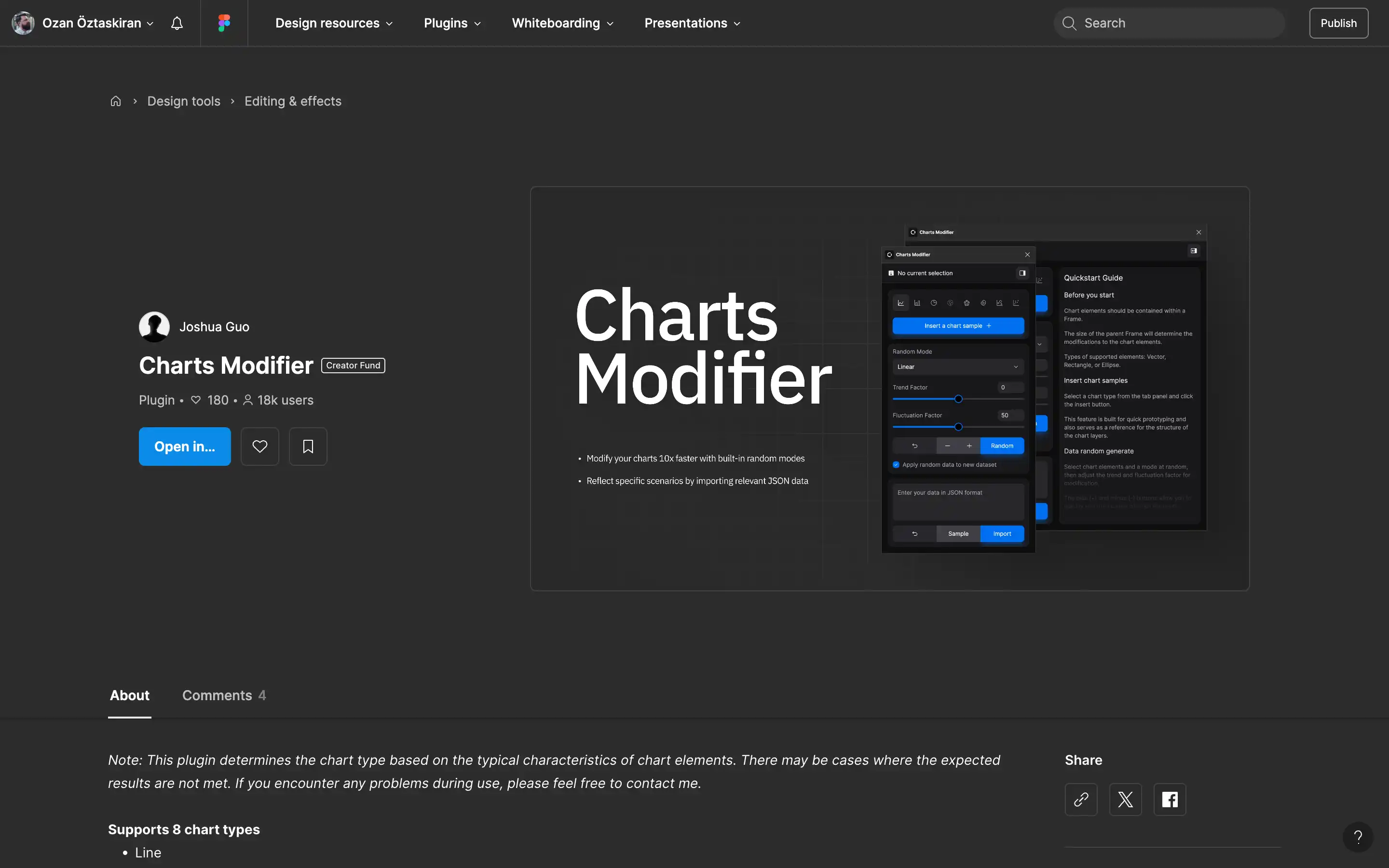1389x868 pixels.
Task: Expand the Whiteboarding menu
Action: pyautogui.click(x=562, y=23)
